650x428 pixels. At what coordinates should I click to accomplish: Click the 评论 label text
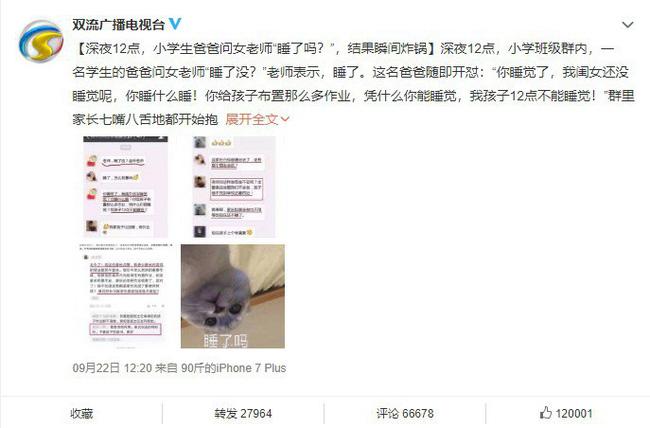pos(387,413)
